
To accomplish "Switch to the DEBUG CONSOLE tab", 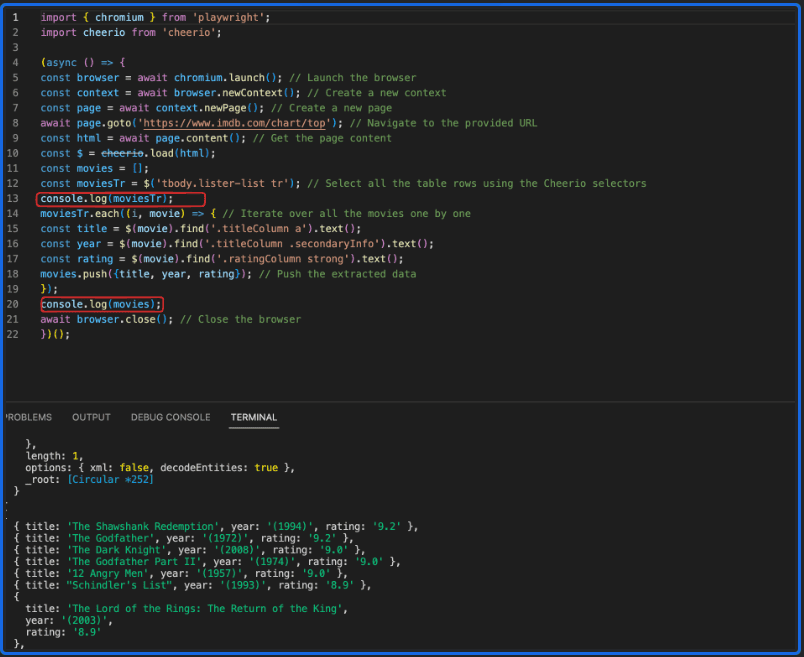I will (170, 417).
